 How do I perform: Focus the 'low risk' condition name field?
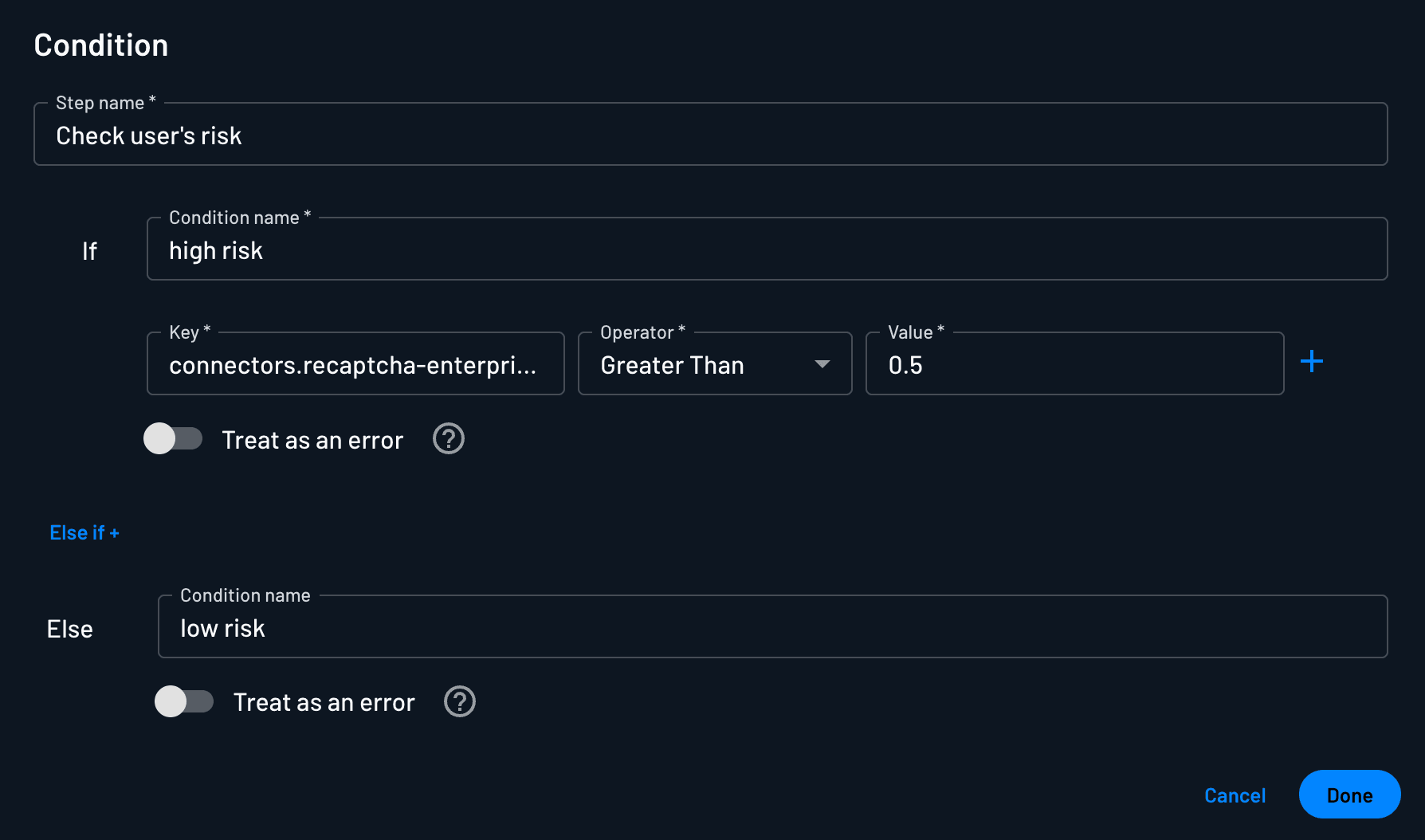coord(771,628)
